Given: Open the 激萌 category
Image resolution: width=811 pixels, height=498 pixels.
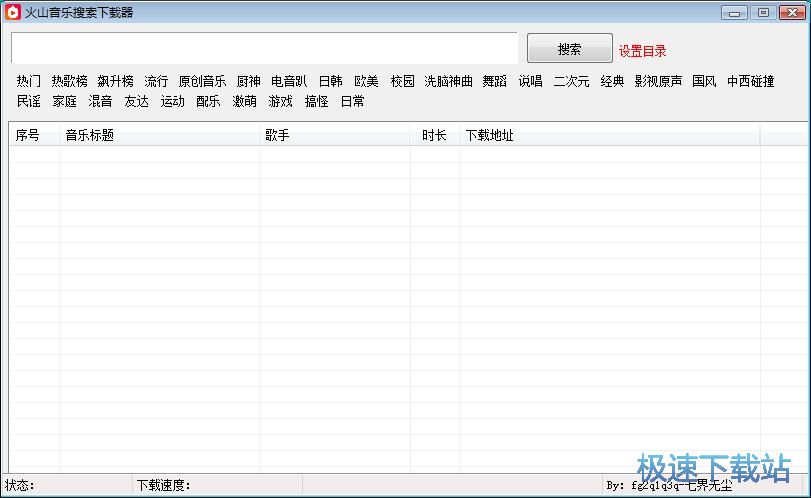Looking at the screenshot, I should tap(244, 101).
